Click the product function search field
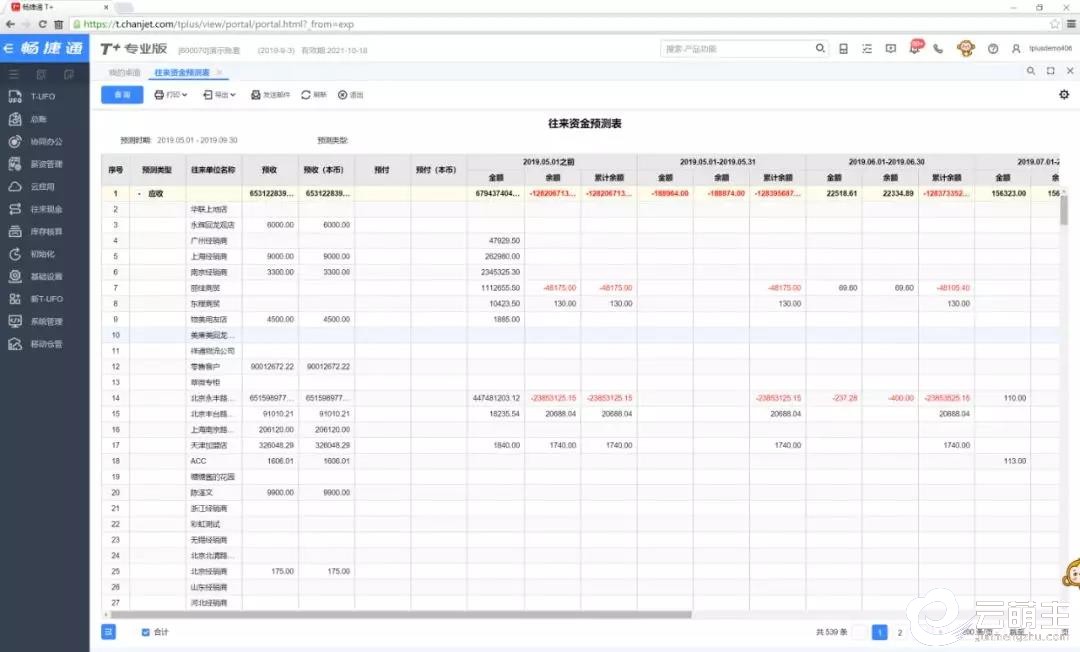The height and width of the screenshot is (652, 1080). [x=738, y=48]
